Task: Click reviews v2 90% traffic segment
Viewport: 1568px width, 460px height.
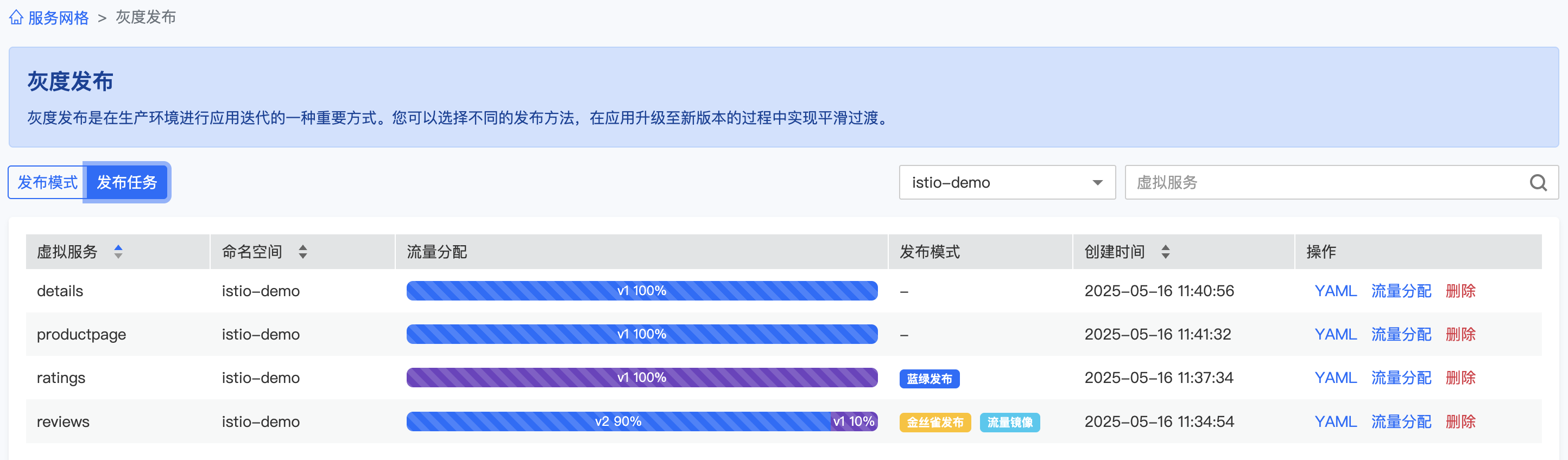Action: pos(618,421)
